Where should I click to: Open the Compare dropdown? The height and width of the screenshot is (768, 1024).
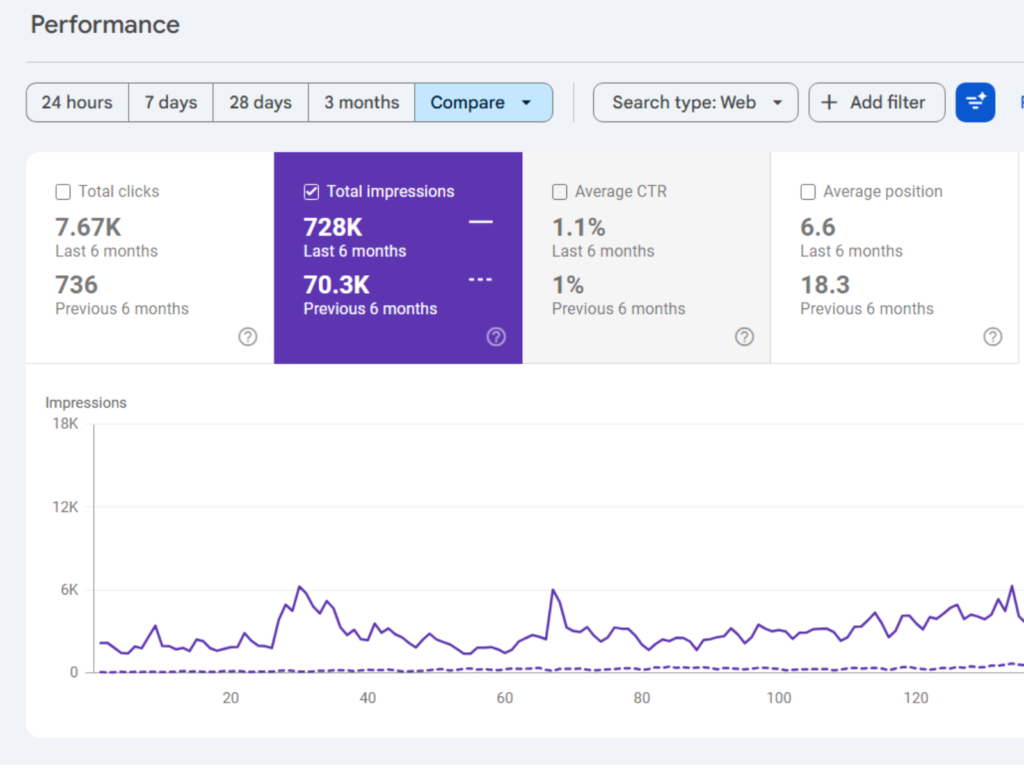click(484, 102)
